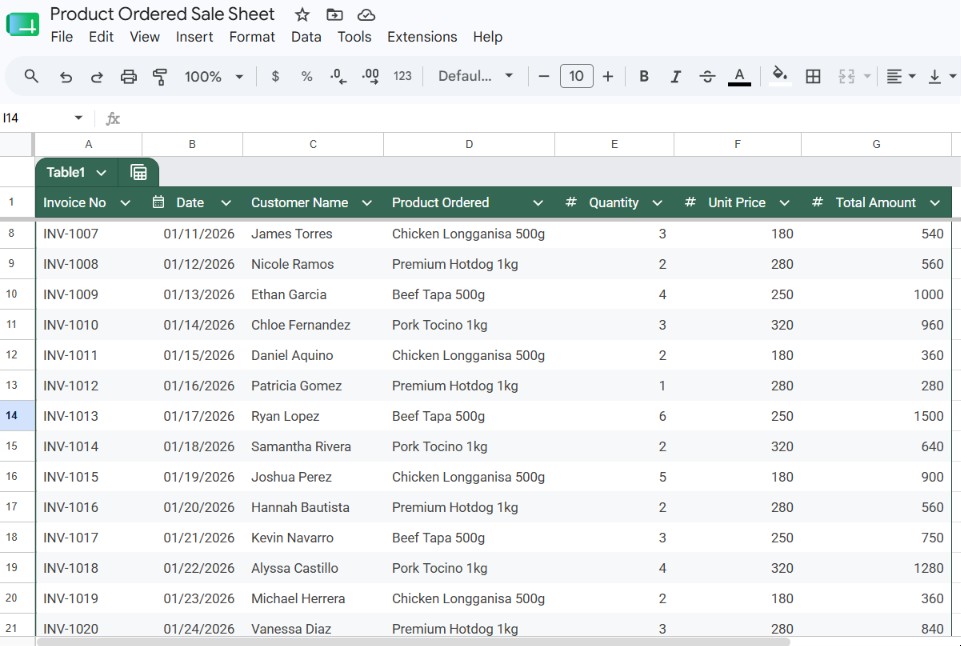Open the Insert menu

tap(194, 37)
